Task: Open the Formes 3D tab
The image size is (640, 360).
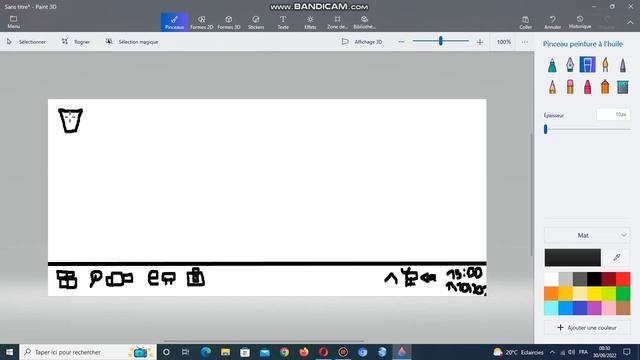Action: coord(229,22)
